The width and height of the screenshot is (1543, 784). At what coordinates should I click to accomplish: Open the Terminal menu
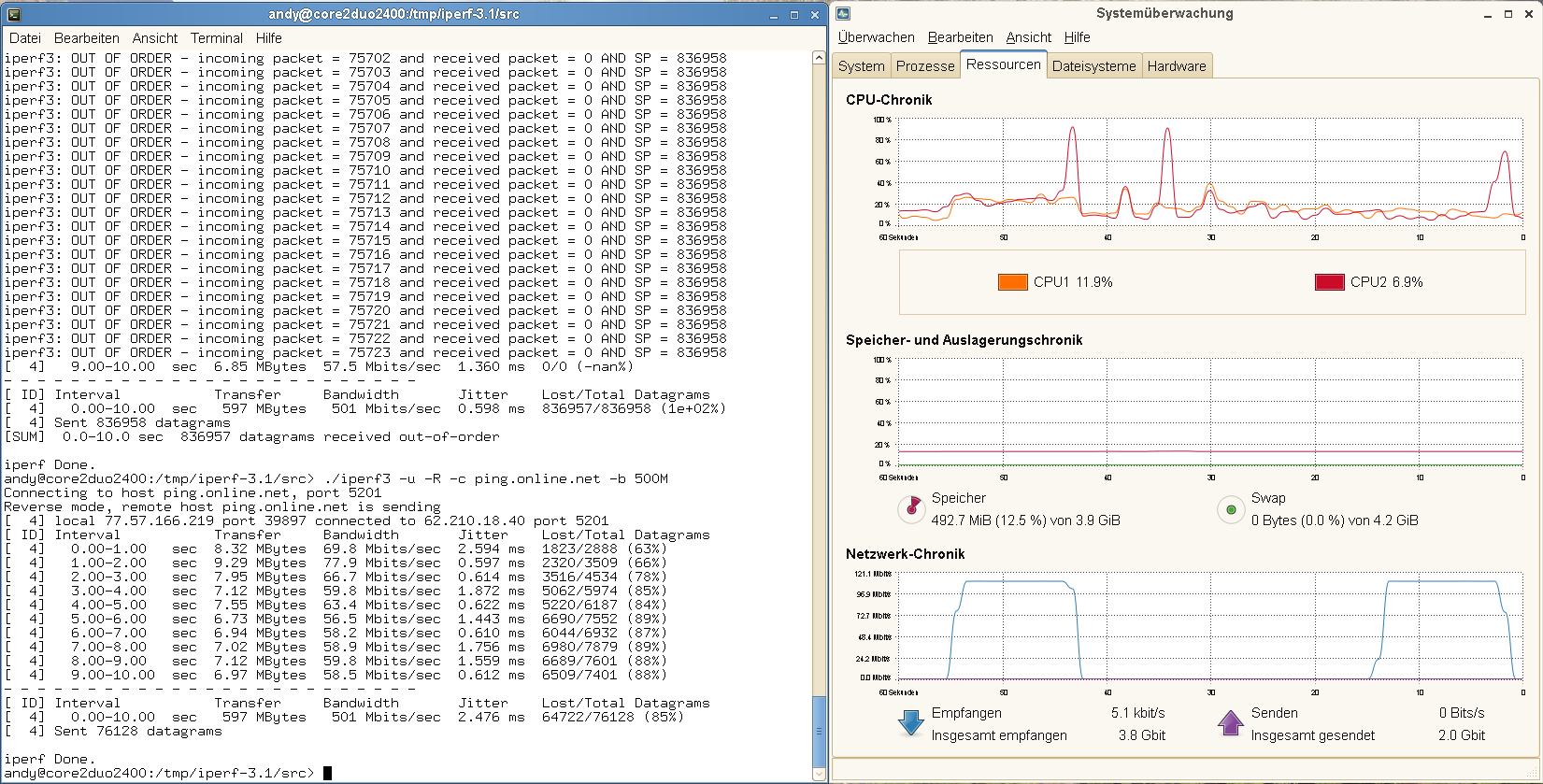pos(217,38)
